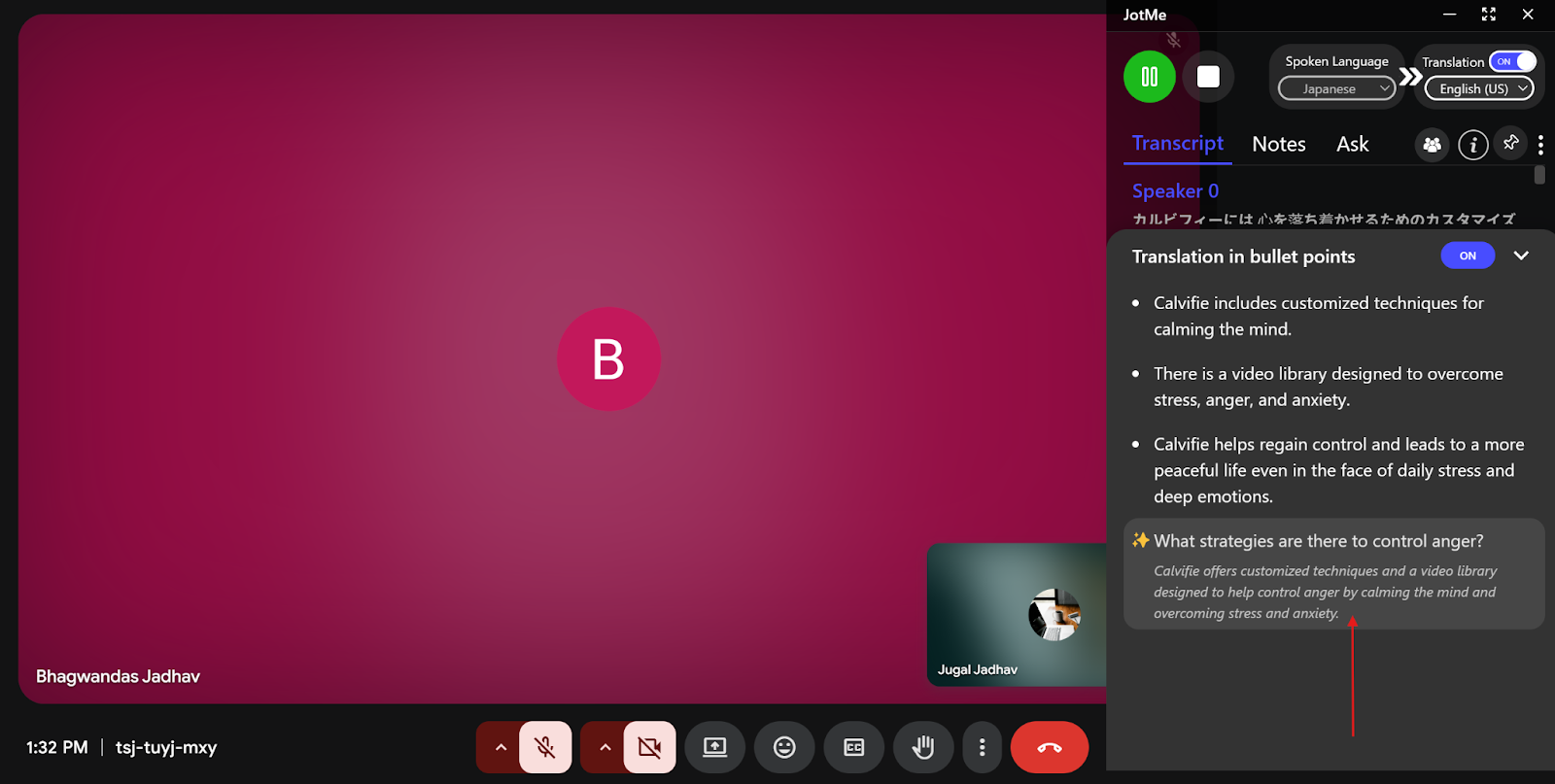
Task: Unmute the microphone in meeting toolbar
Action: click(545, 747)
